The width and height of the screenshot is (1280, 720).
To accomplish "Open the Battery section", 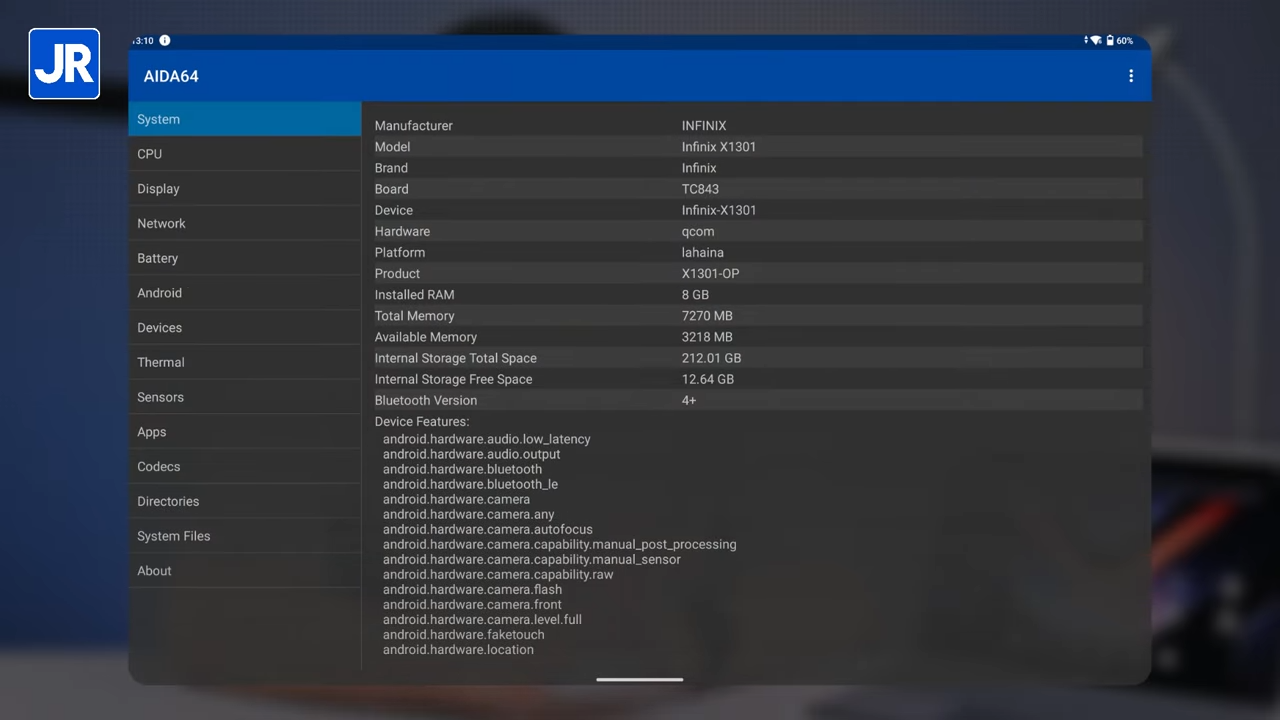I will tap(245, 258).
